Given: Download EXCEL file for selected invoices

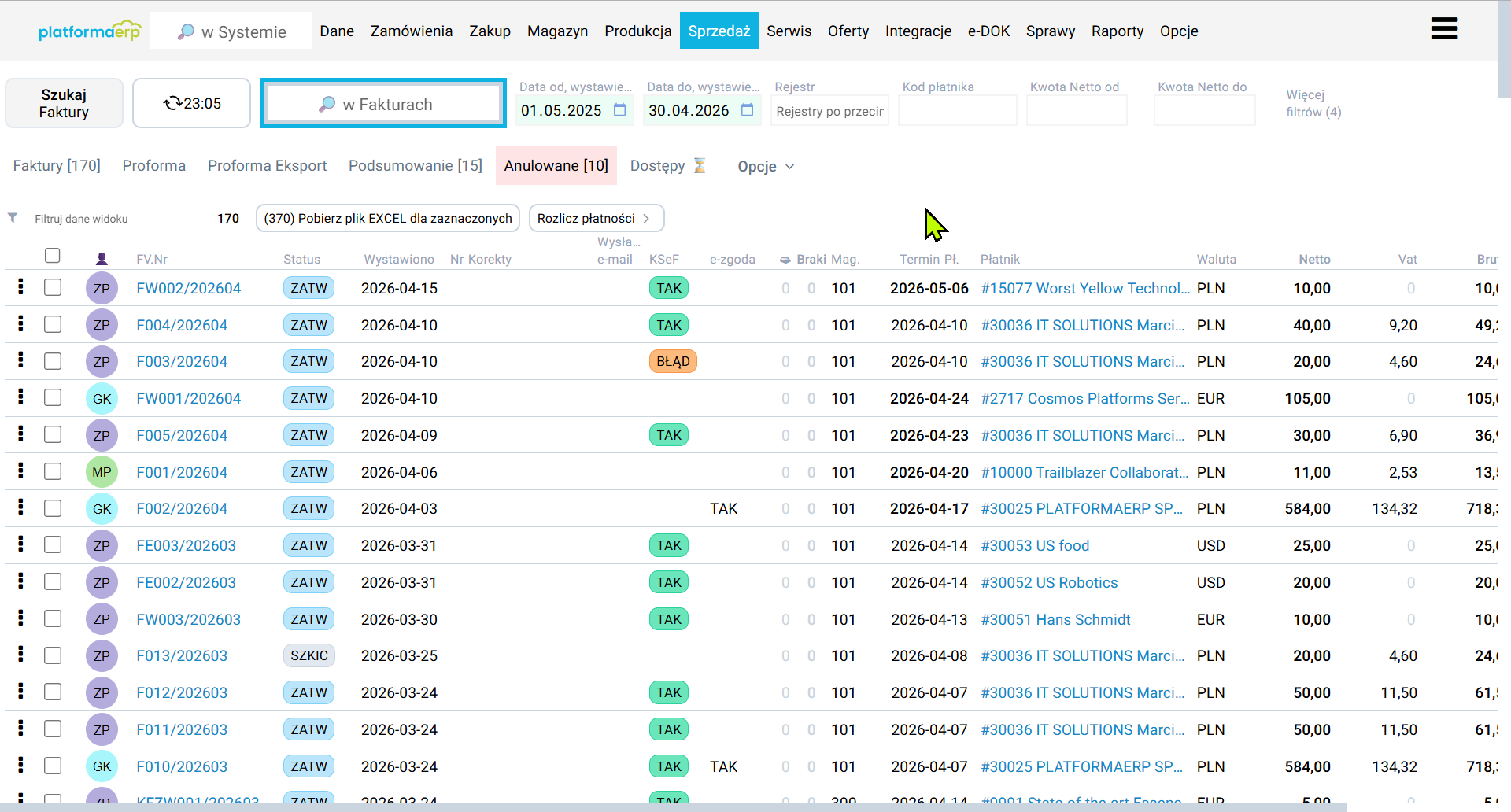Looking at the screenshot, I should [x=387, y=219].
